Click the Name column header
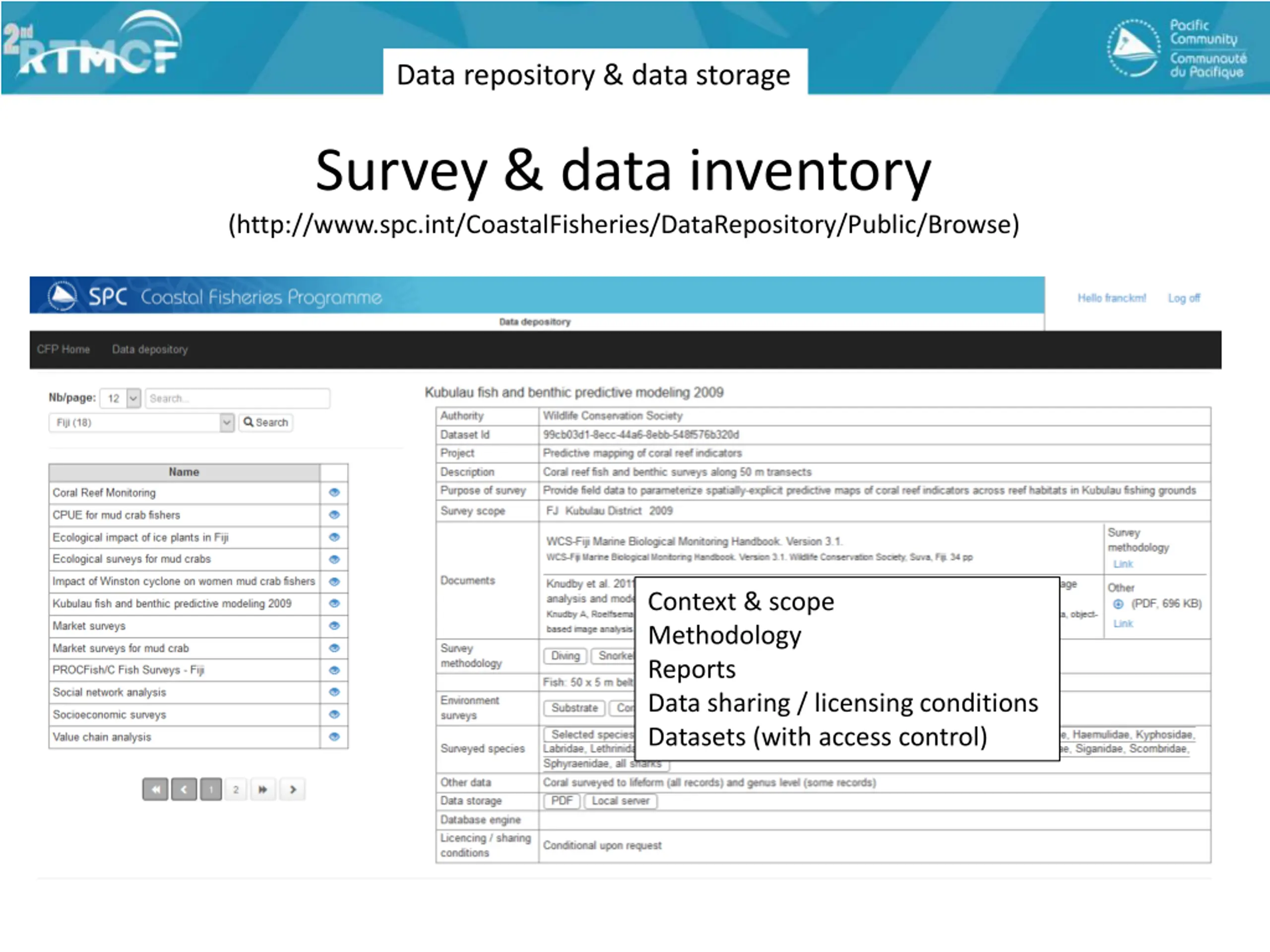Image resolution: width=1270 pixels, height=952 pixels. point(184,472)
